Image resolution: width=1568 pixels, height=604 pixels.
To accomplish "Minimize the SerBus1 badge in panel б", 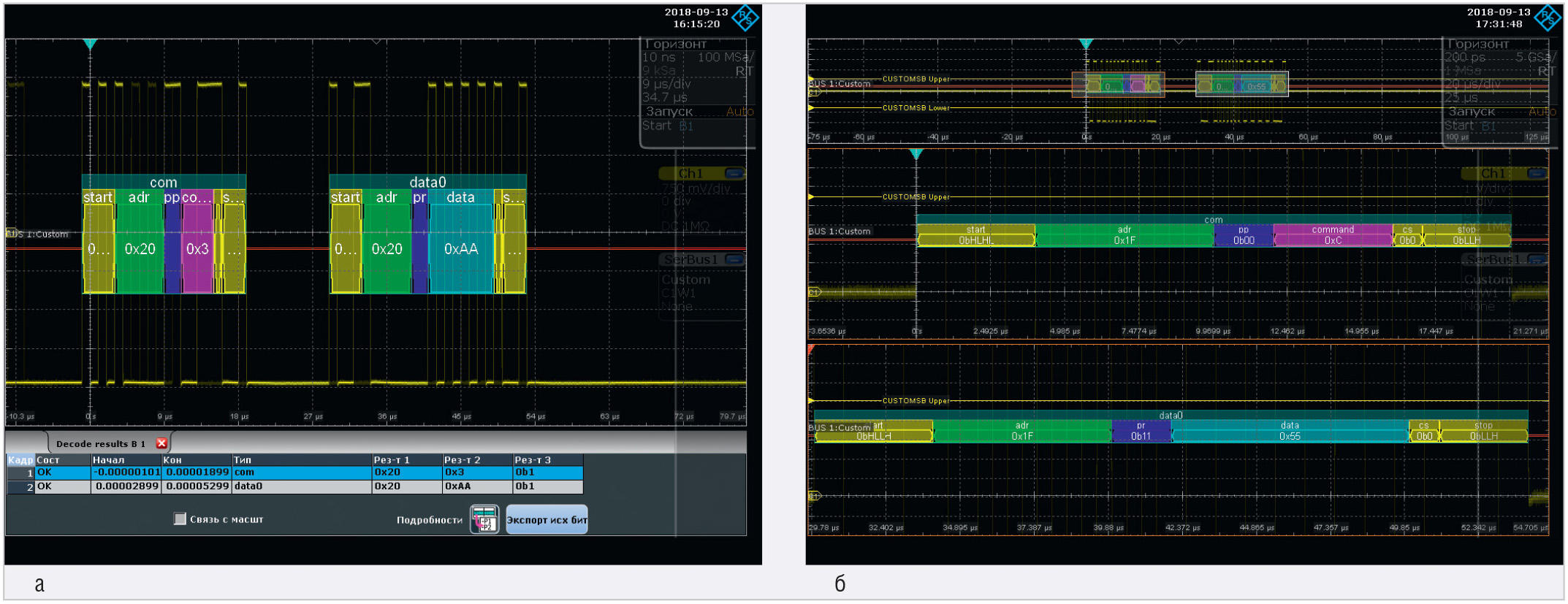I will point(1537,259).
